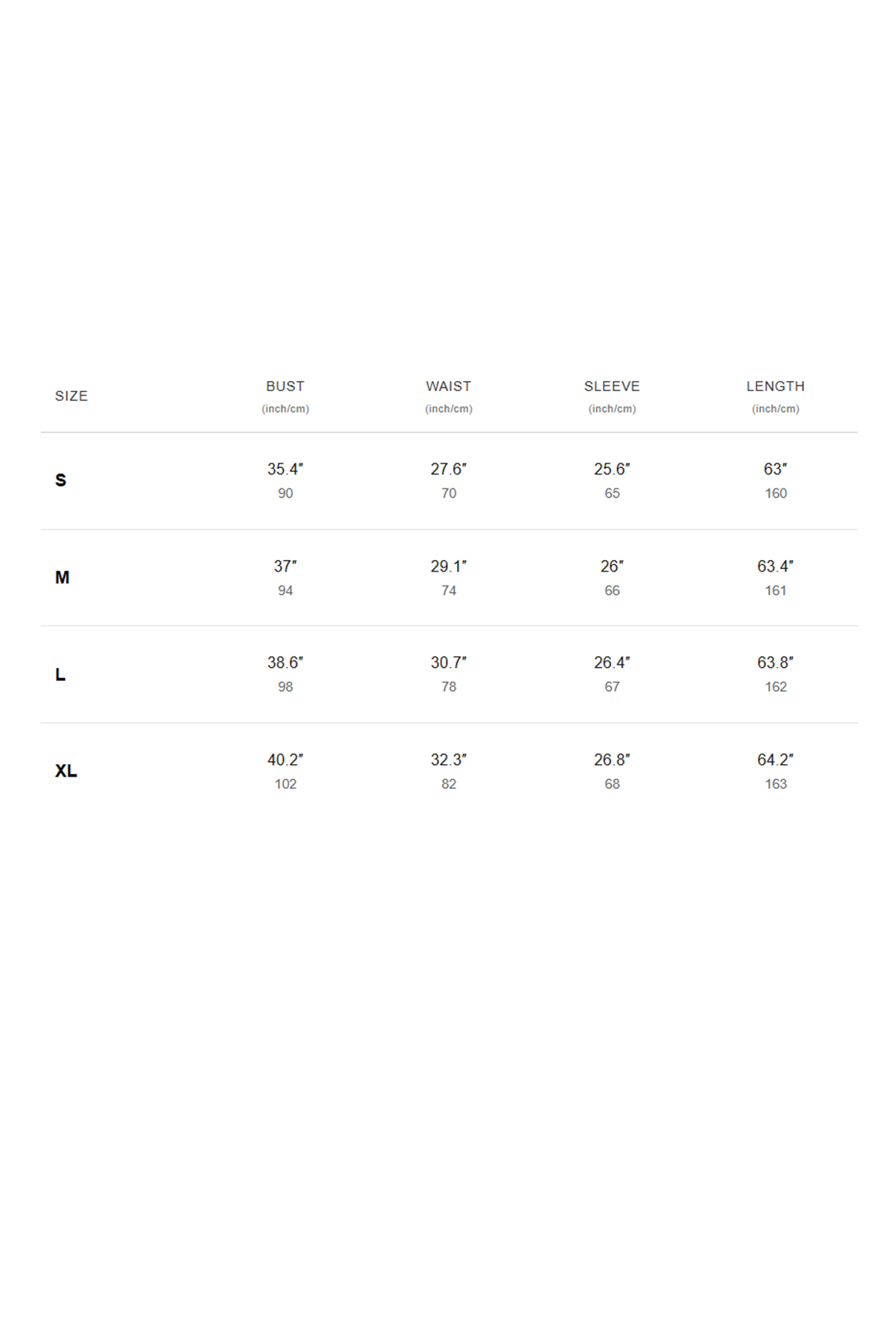Click the SIZE column header
The width and height of the screenshot is (896, 1344).
click(71, 396)
